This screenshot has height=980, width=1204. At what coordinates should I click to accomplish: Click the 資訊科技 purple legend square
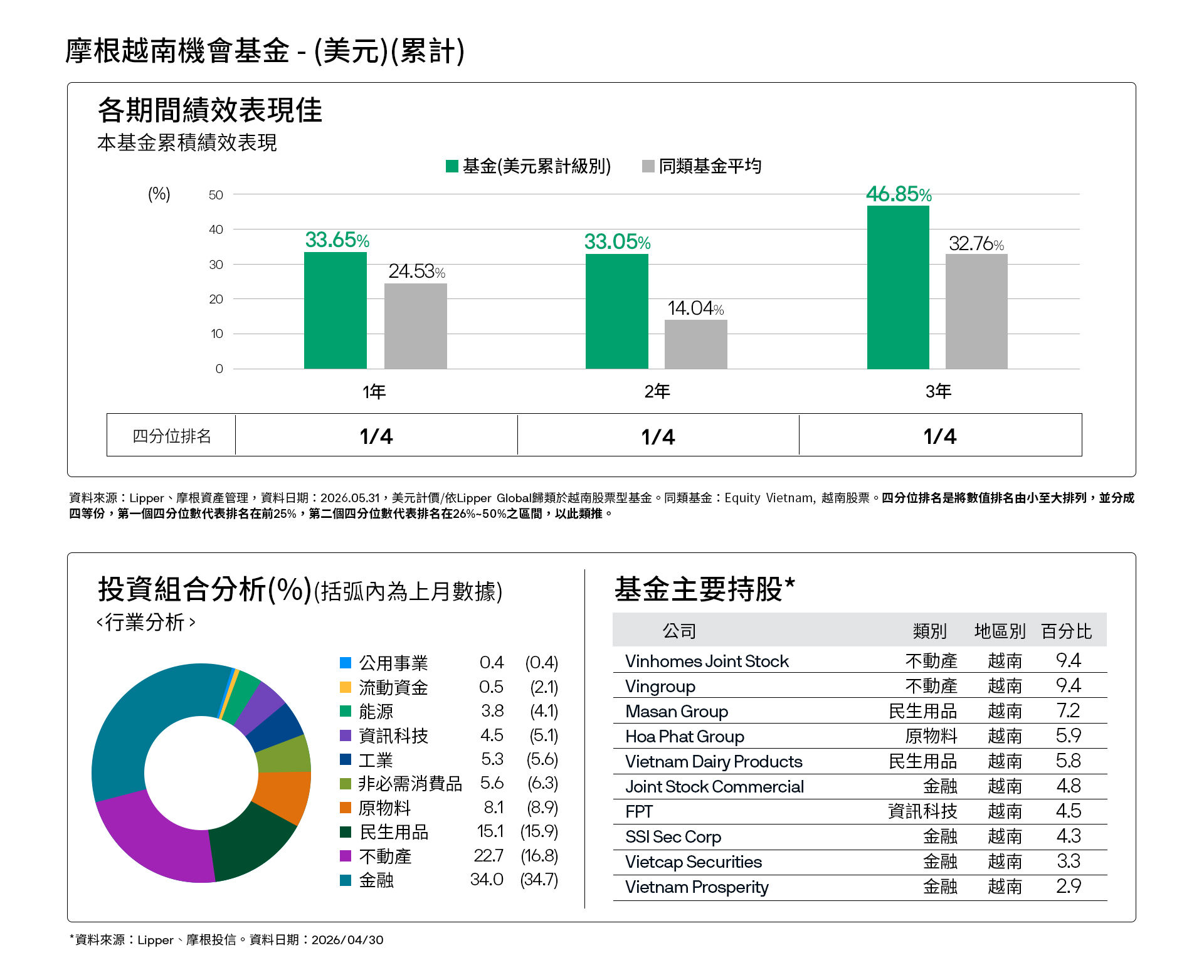(x=346, y=735)
